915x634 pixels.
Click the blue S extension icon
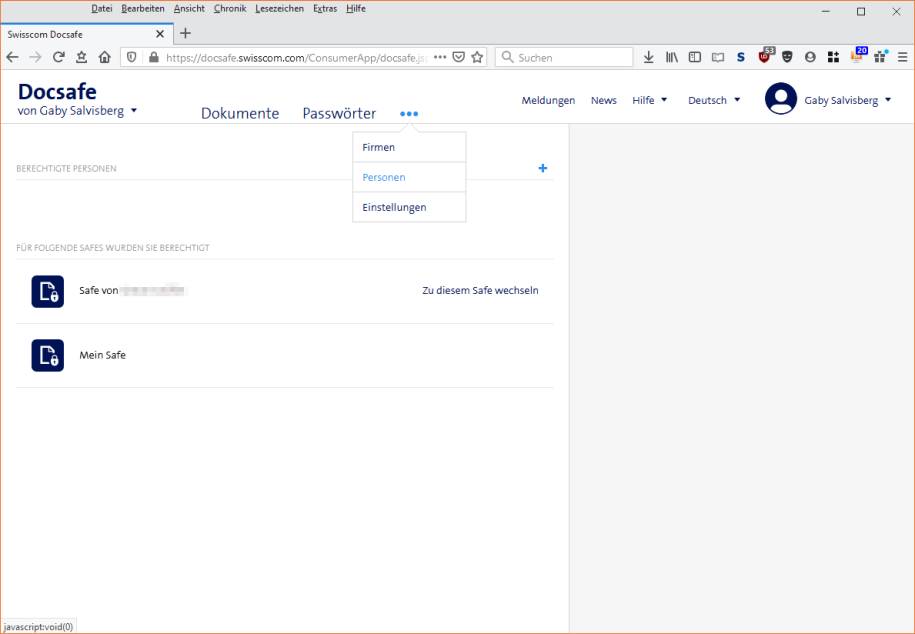741,57
